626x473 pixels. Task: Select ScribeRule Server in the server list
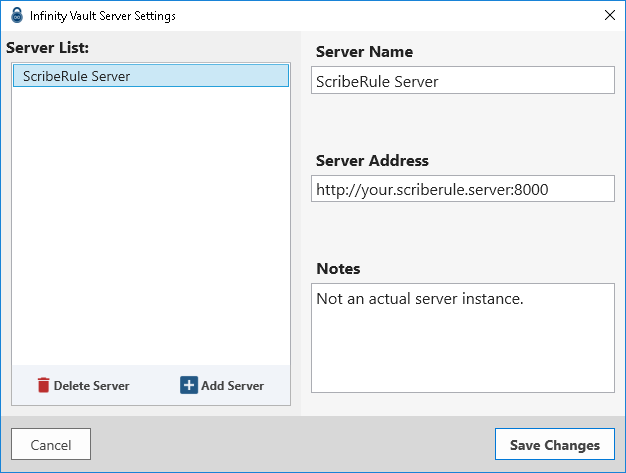pyautogui.click(x=150, y=76)
